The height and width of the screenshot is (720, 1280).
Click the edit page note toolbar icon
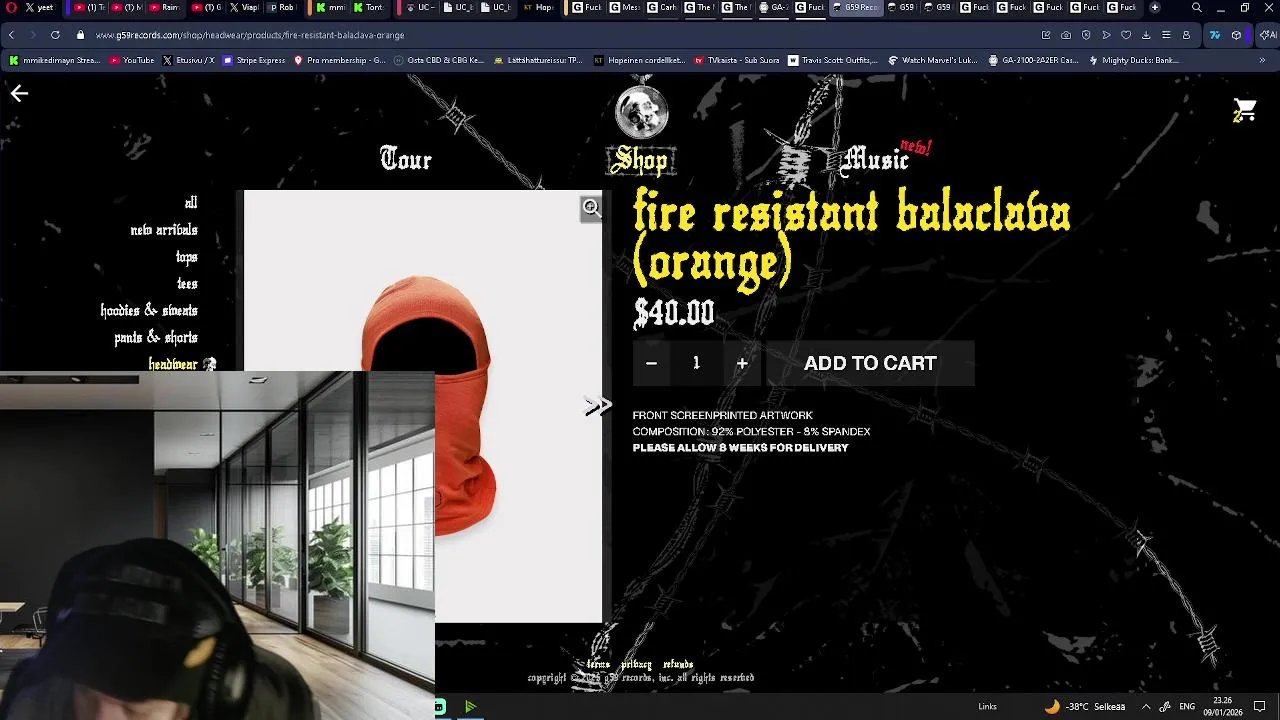pos(1046,35)
